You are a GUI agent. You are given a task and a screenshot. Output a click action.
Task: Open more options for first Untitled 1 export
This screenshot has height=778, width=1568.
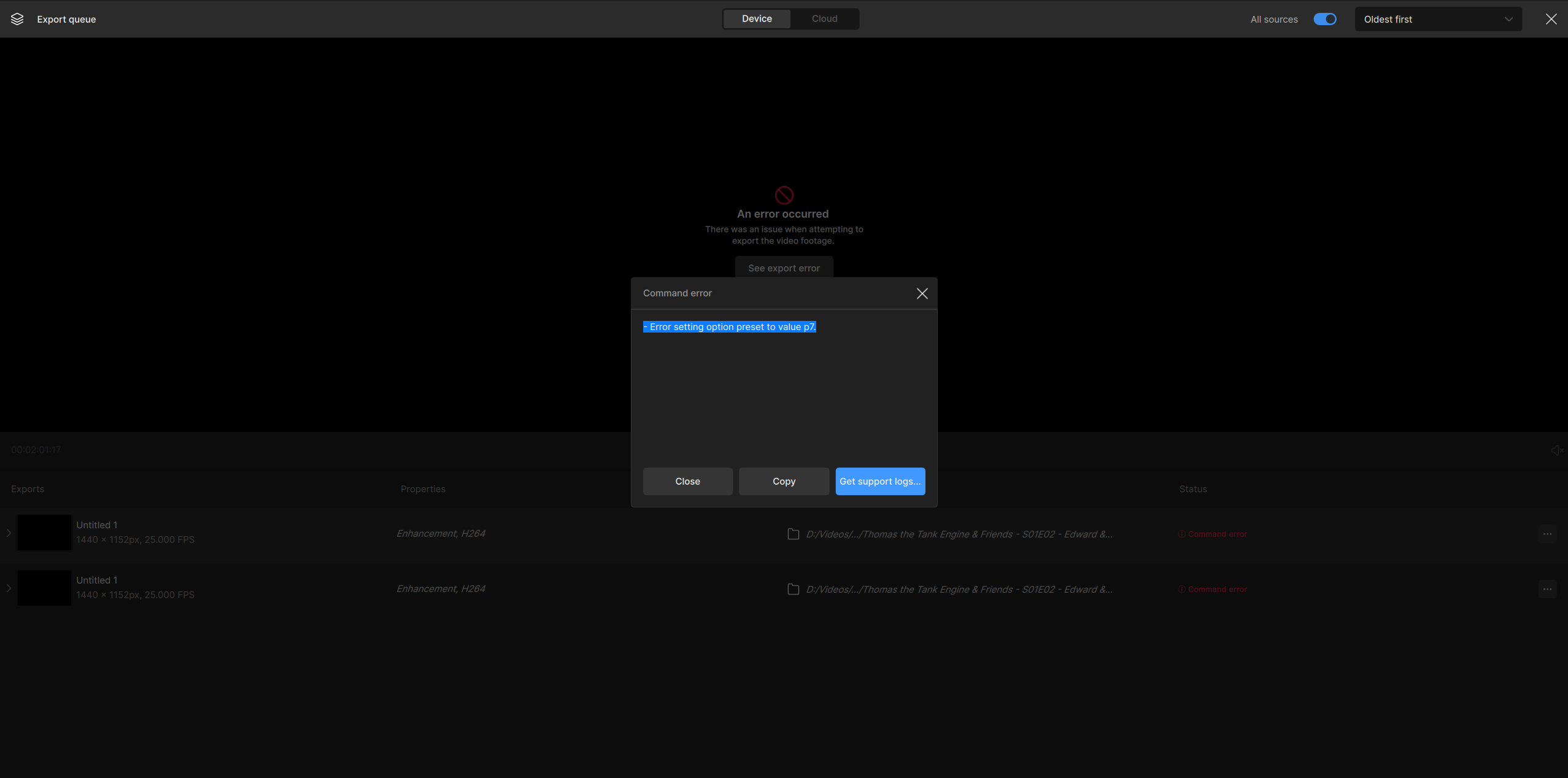pos(1547,534)
